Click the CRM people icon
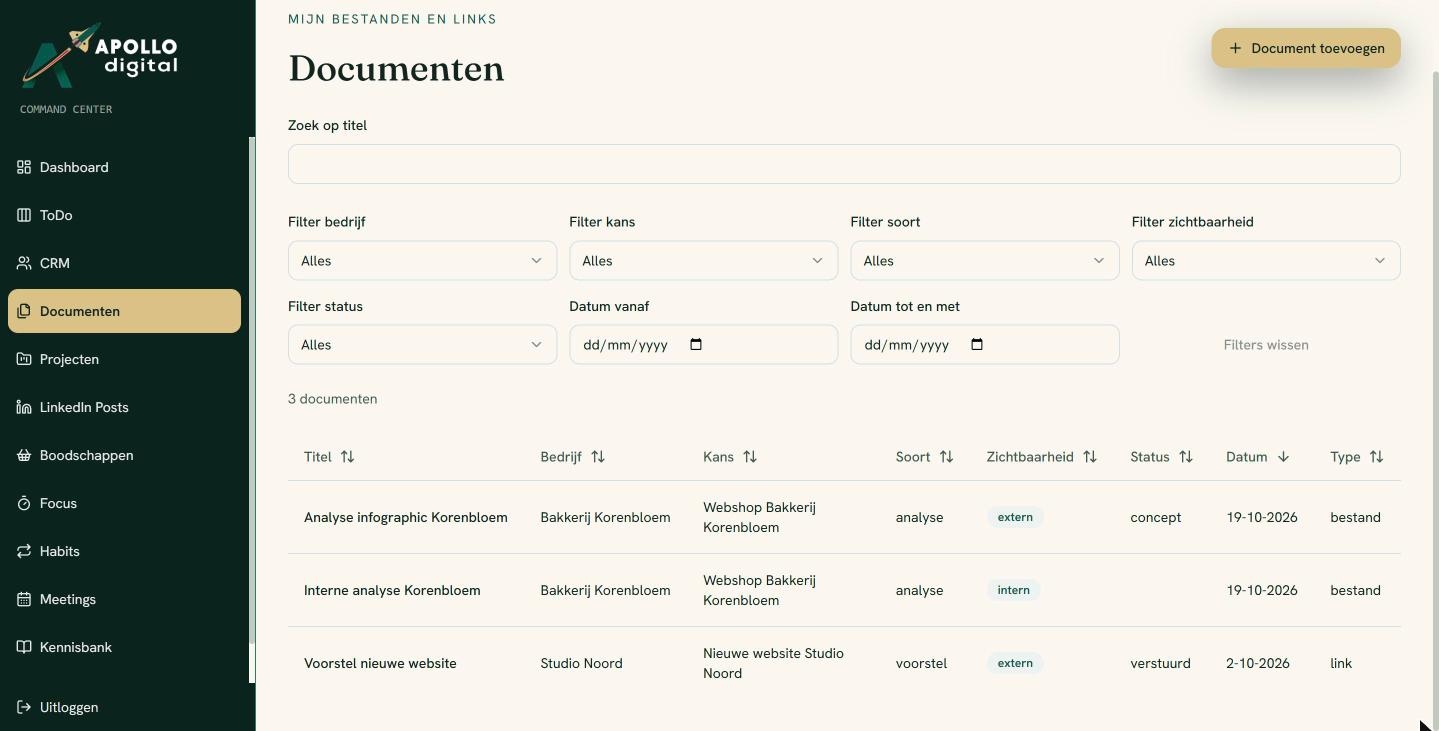The height and width of the screenshot is (731, 1439). [24, 263]
